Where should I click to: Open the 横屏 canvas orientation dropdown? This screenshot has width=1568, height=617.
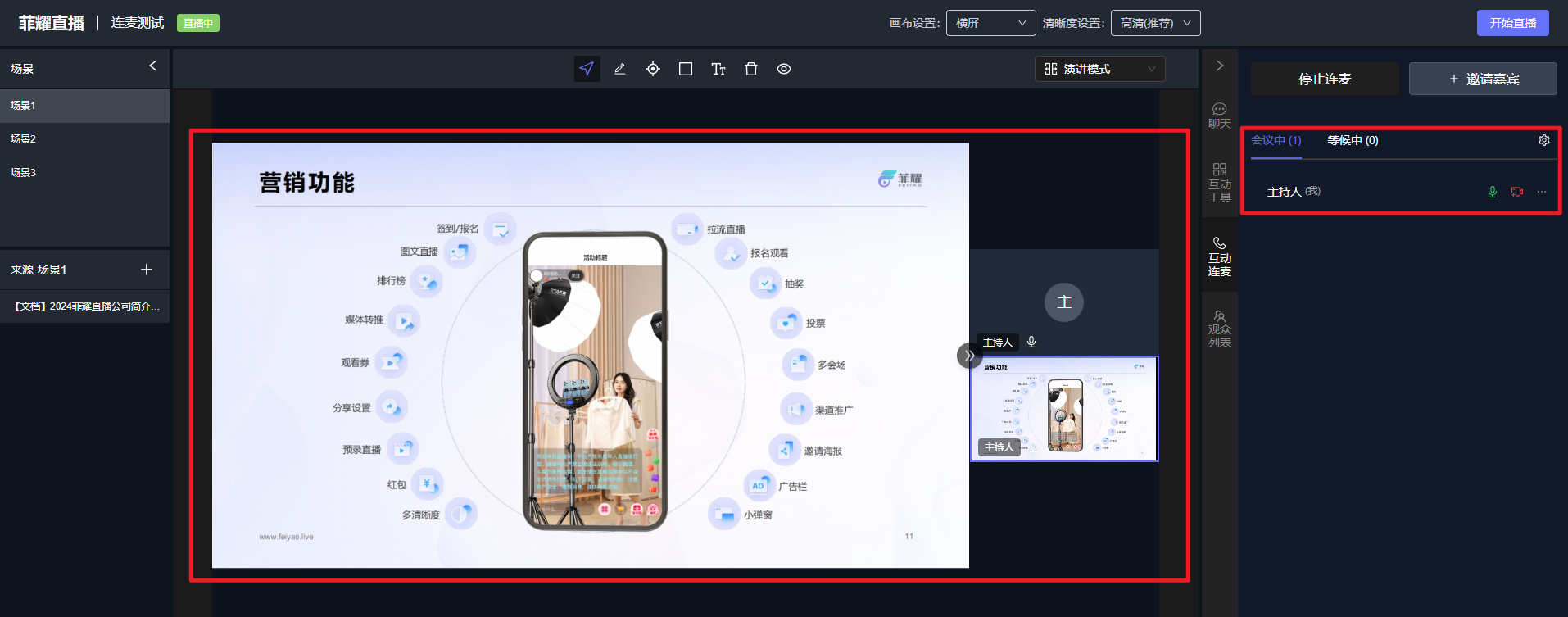tap(990, 23)
